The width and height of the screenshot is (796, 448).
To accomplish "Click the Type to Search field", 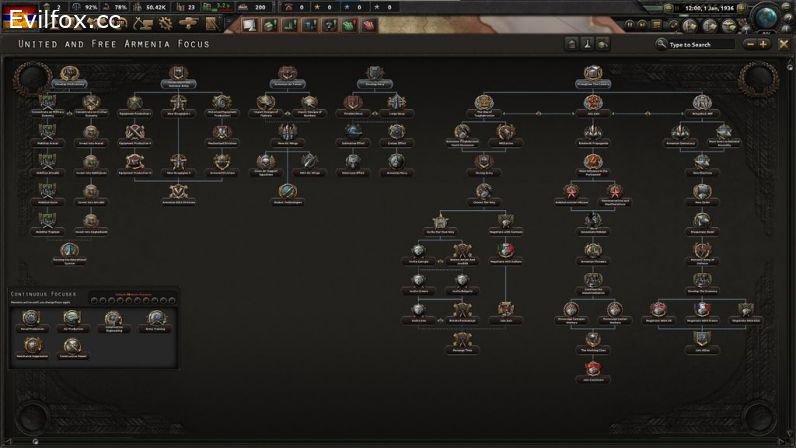I will [x=698, y=44].
